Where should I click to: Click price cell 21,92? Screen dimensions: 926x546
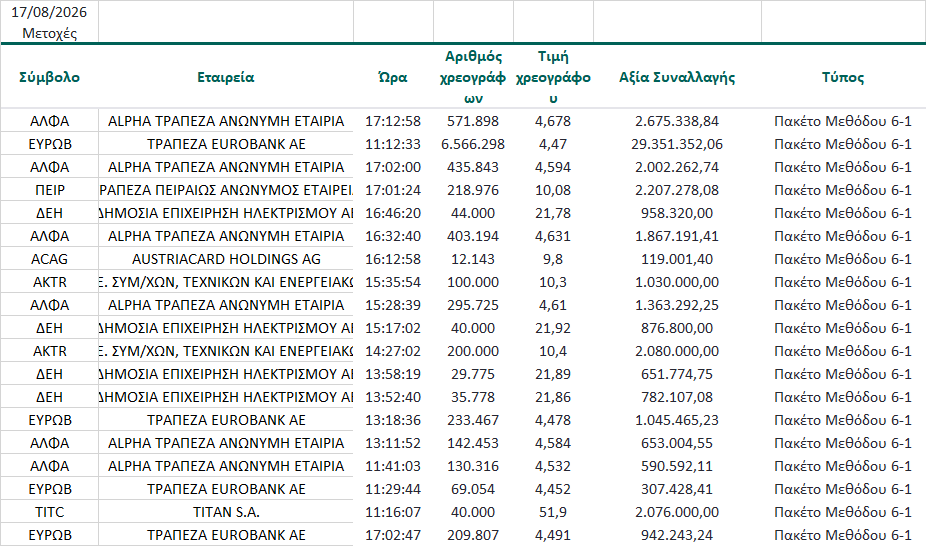click(x=553, y=328)
